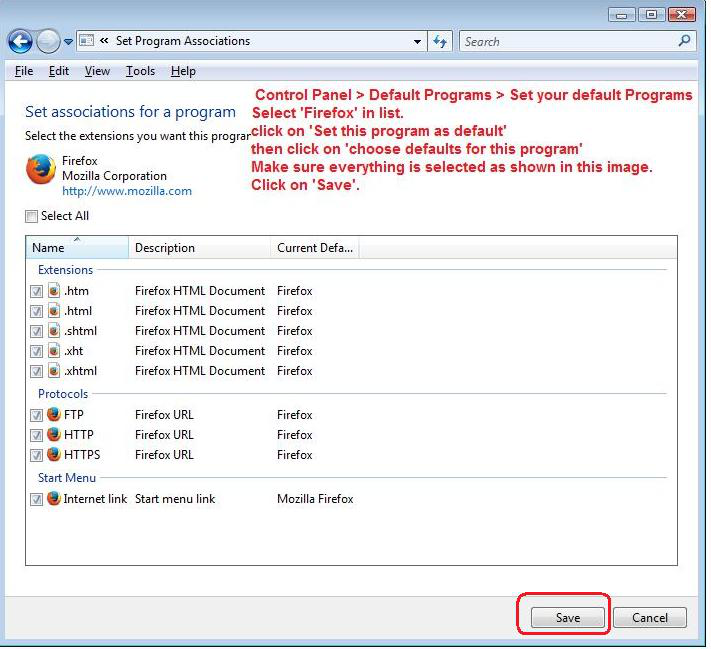Click the double chevron in address bar
Screen dimensions: 711x649
pyautogui.click(x=104, y=41)
